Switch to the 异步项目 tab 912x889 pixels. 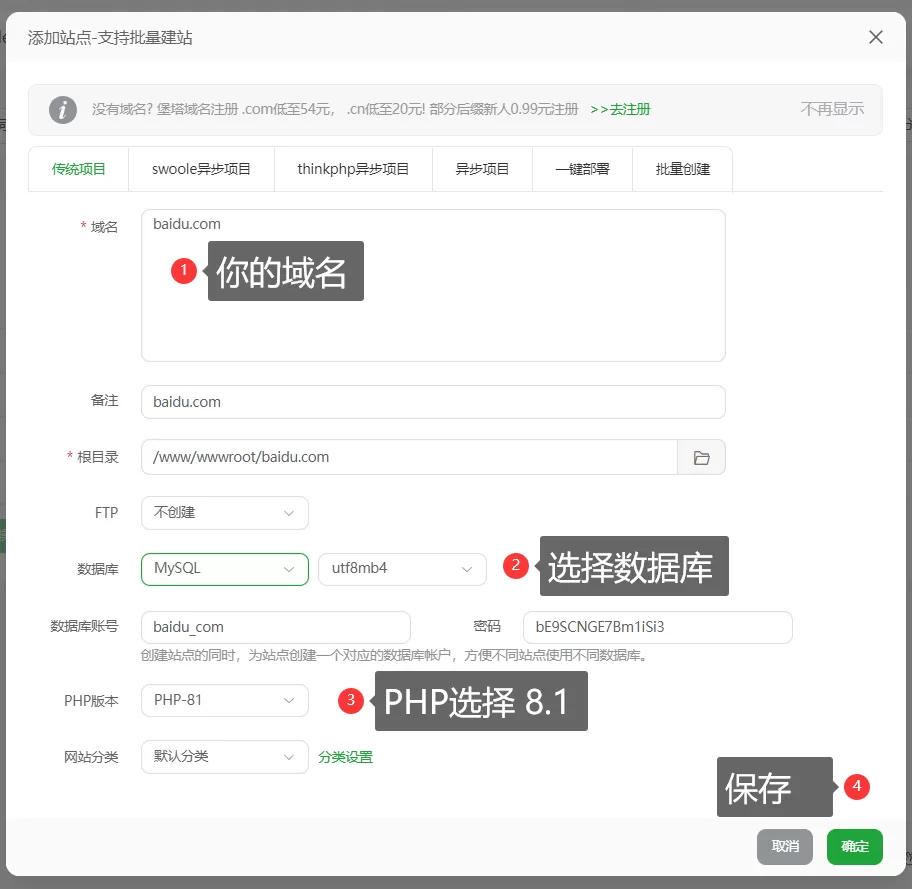tap(482, 168)
